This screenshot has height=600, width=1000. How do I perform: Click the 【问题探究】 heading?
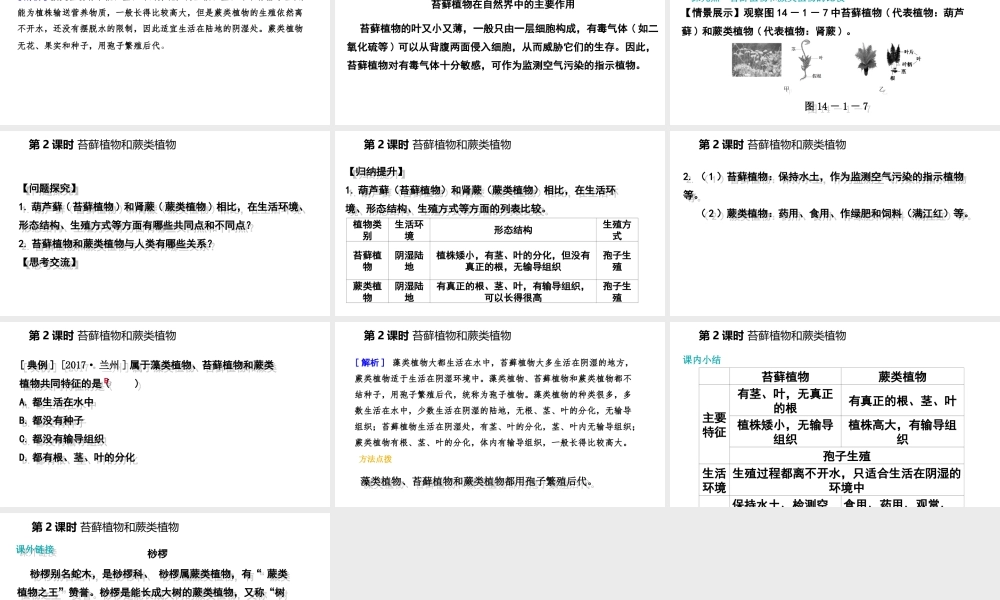pyautogui.click(x=49, y=188)
